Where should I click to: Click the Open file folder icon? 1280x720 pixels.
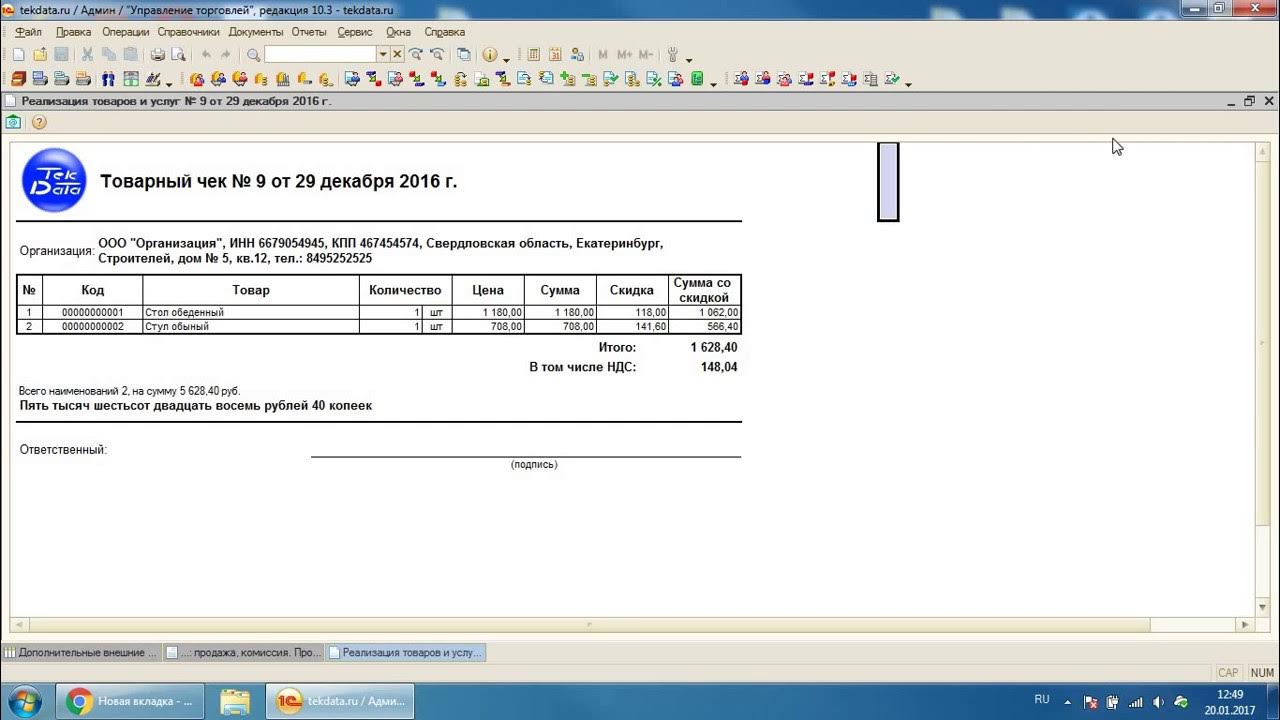click(x=40, y=55)
